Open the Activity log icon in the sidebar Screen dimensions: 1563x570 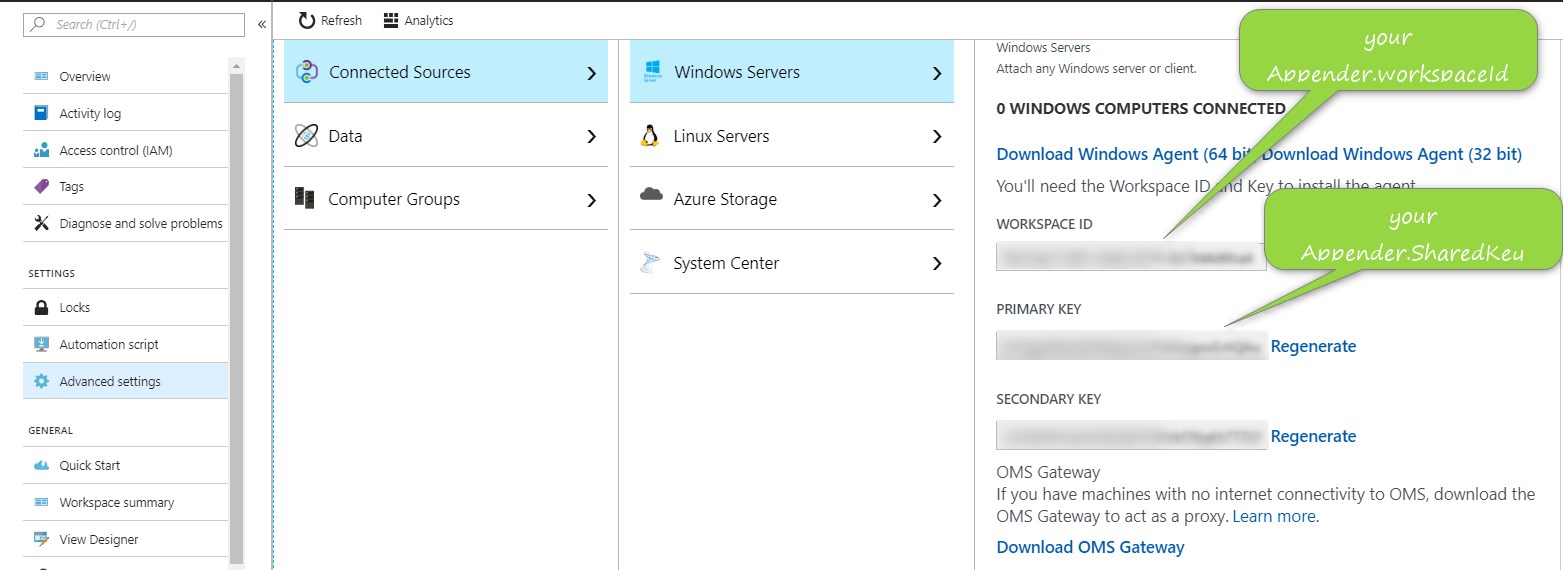click(41, 113)
